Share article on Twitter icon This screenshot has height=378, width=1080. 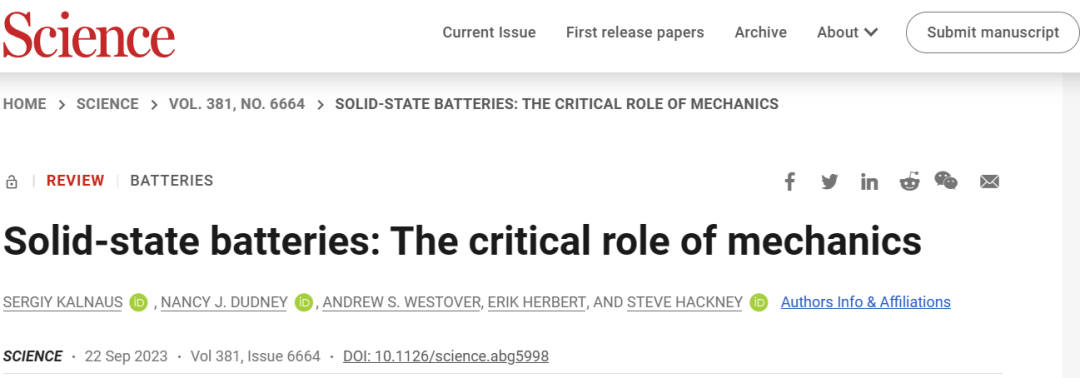[x=829, y=182]
